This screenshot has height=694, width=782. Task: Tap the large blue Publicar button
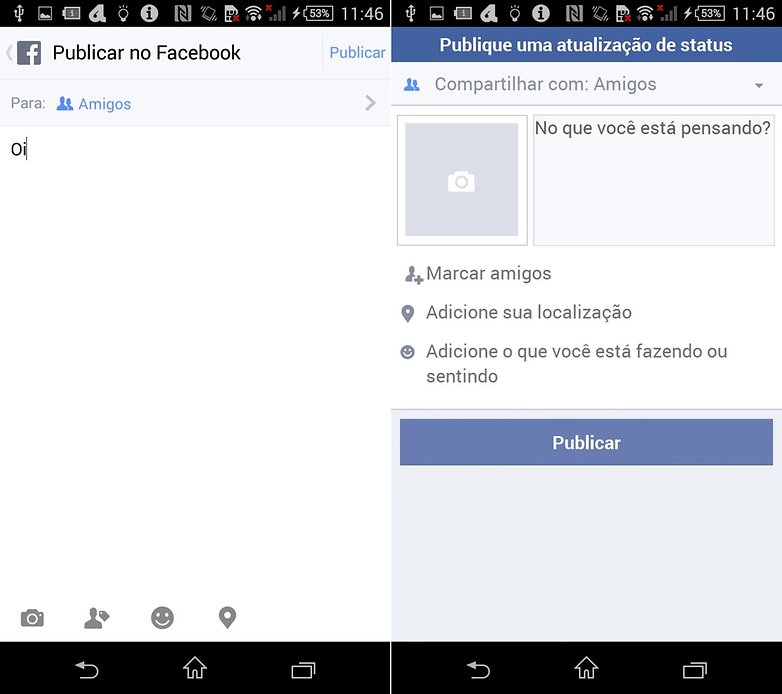586,442
